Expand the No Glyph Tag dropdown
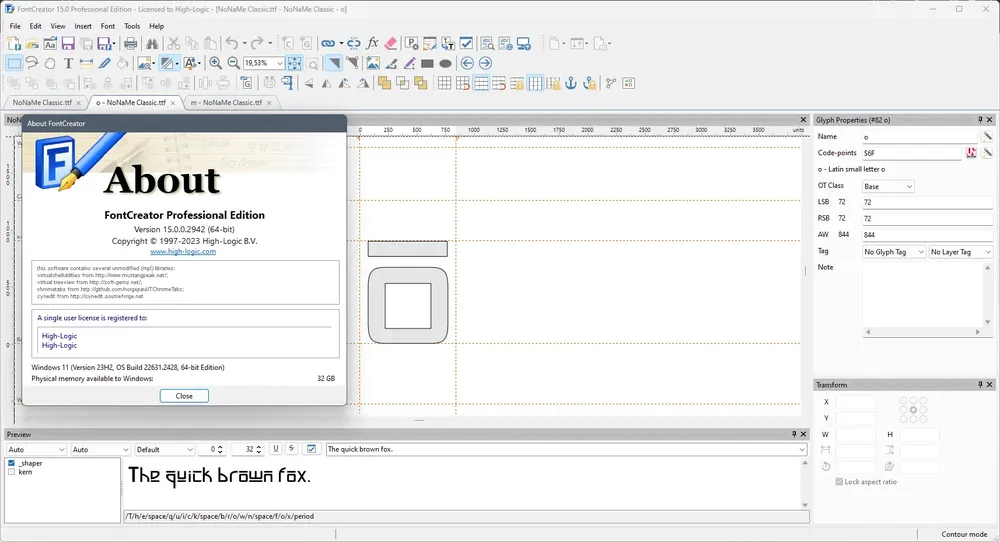The width and height of the screenshot is (1000, 542). 893,252
